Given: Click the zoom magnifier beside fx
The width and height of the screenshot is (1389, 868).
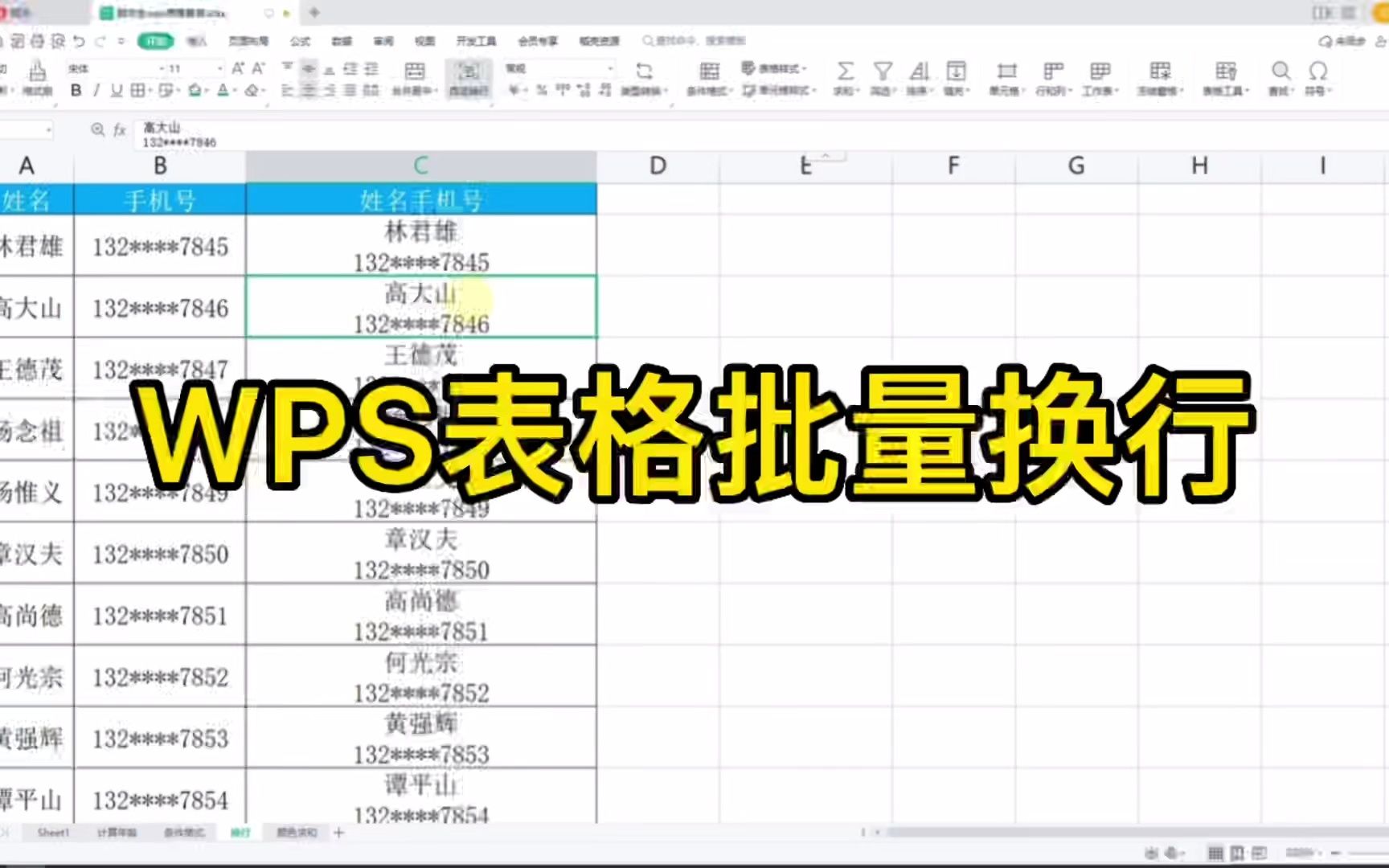Looking at the screenshot, I should (98, 129).
